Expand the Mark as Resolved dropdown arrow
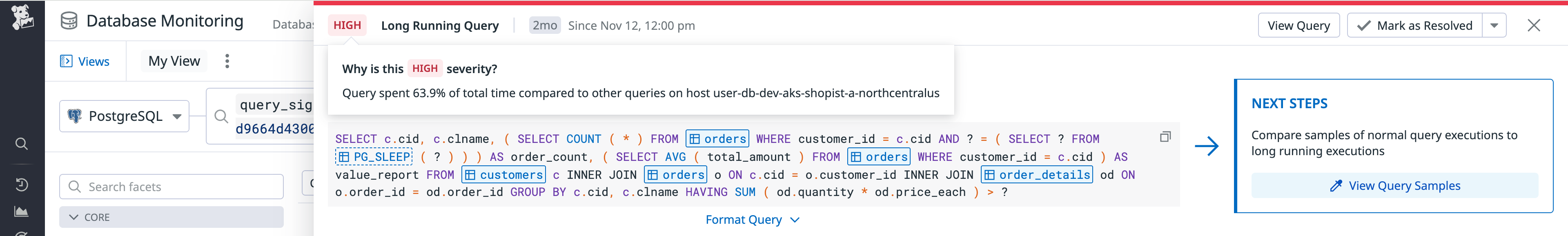Viewport: 1568px width, 236px height. point(1494,26)
